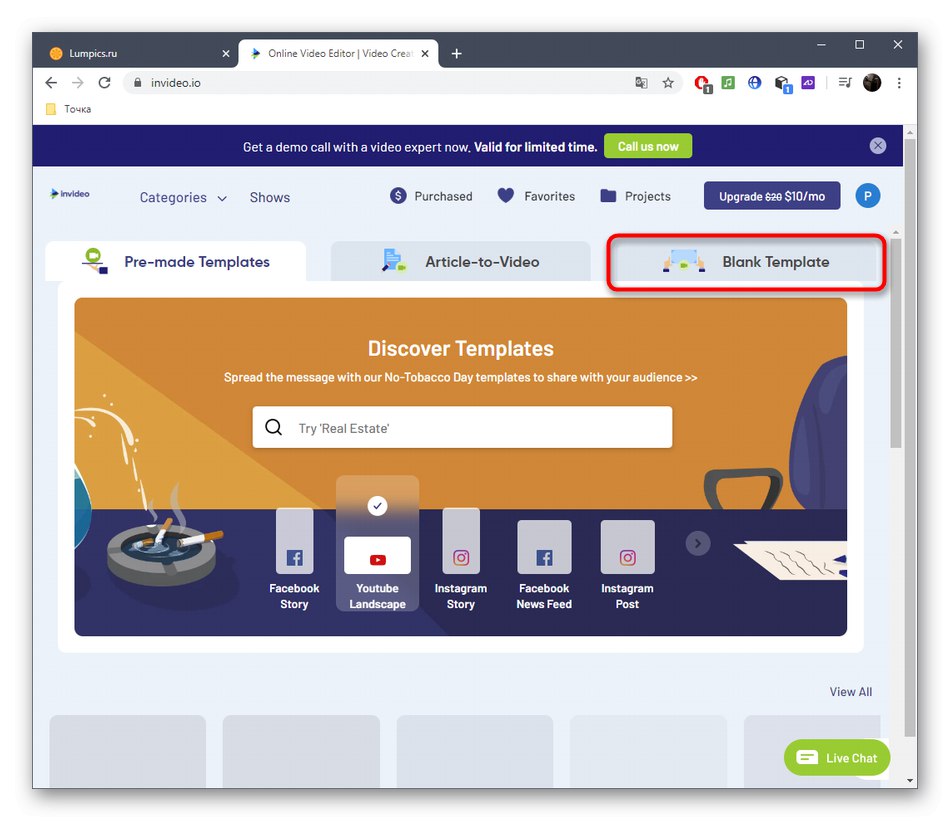The height and width of the screenshot is (821, 950).
Task: Click the heart Favorites icon
Action: tap(505, 195)
